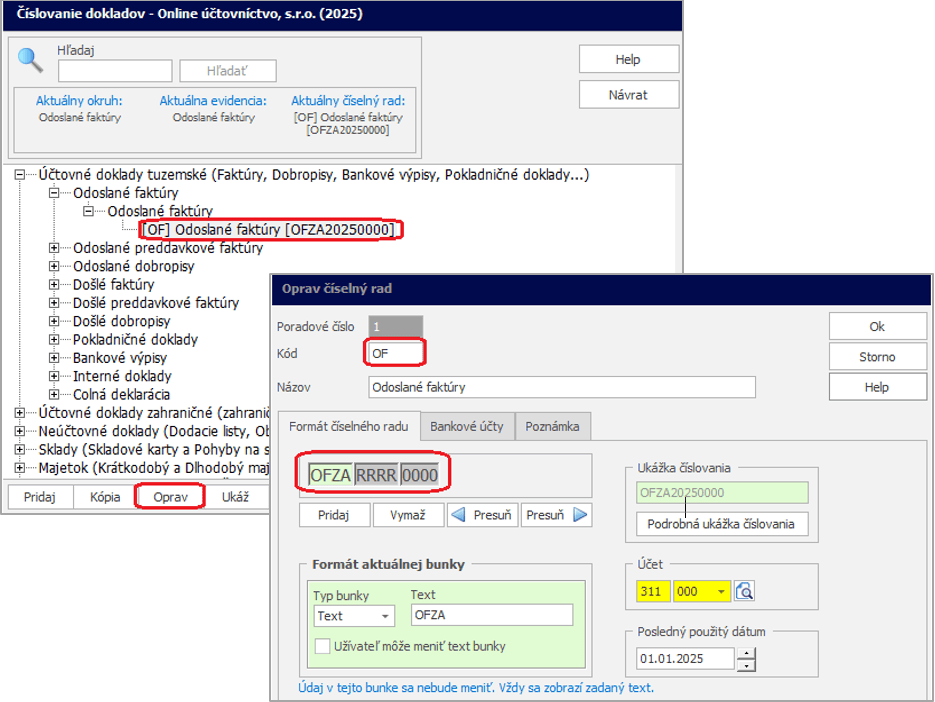Open the Poznámka tab
Viewport: 935px width, 702px height.
point(554,426)
